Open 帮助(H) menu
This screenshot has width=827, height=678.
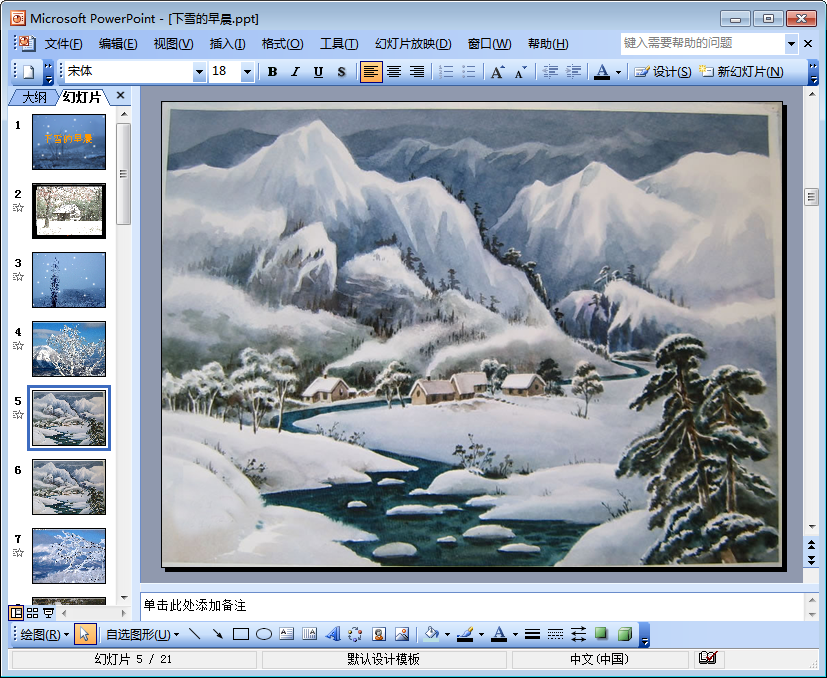(x=548, y=44)
